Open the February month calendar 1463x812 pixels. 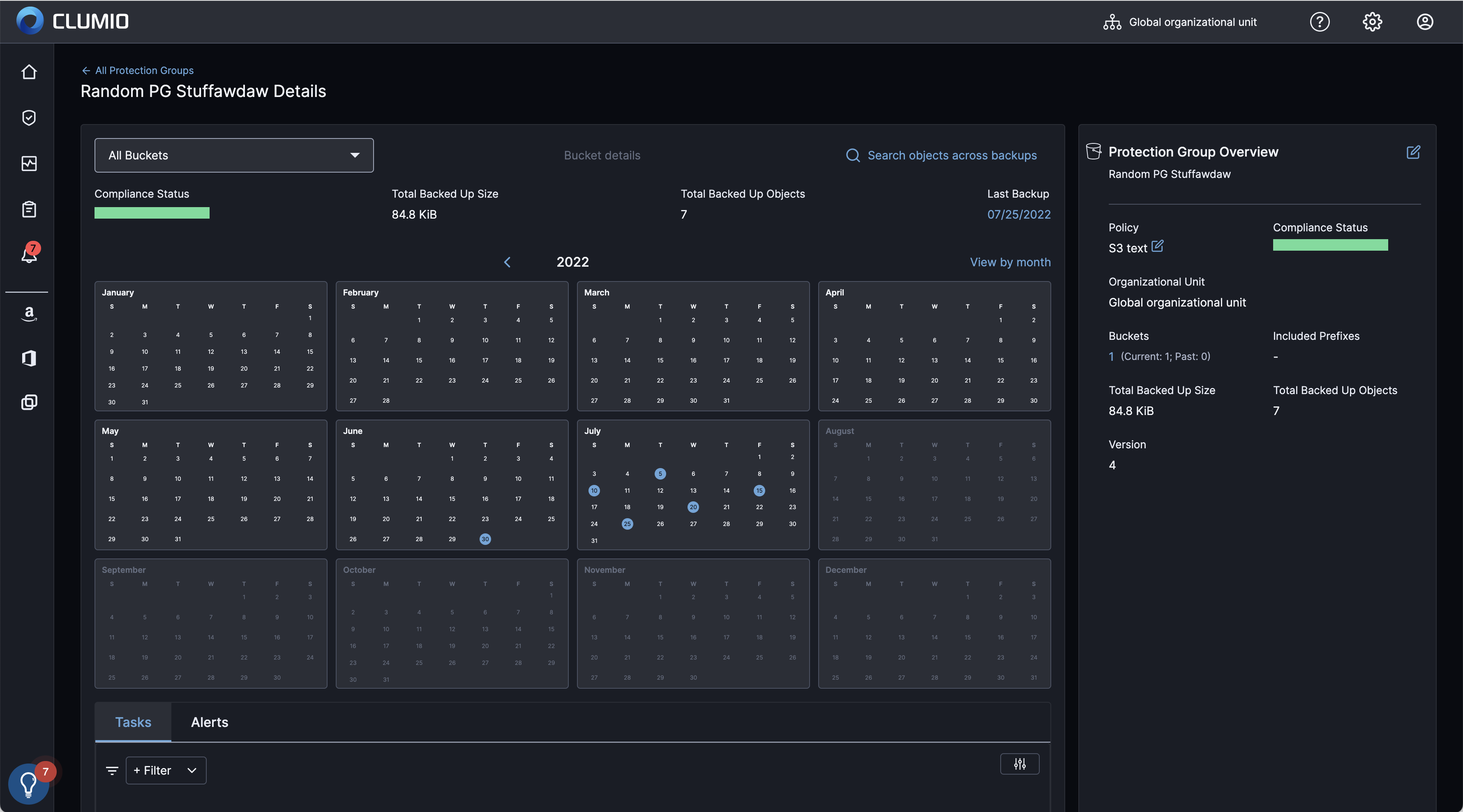(x=452, y=346)
